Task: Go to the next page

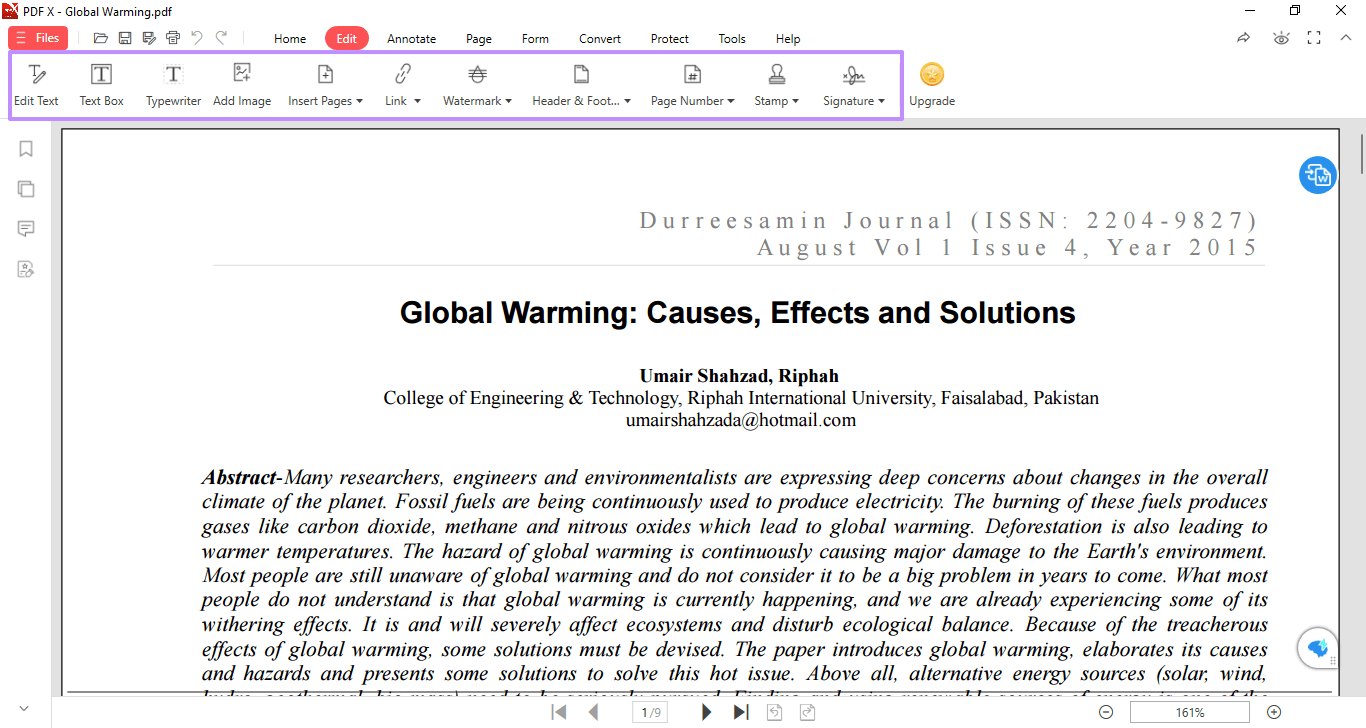Action: (x=706, y=711)
